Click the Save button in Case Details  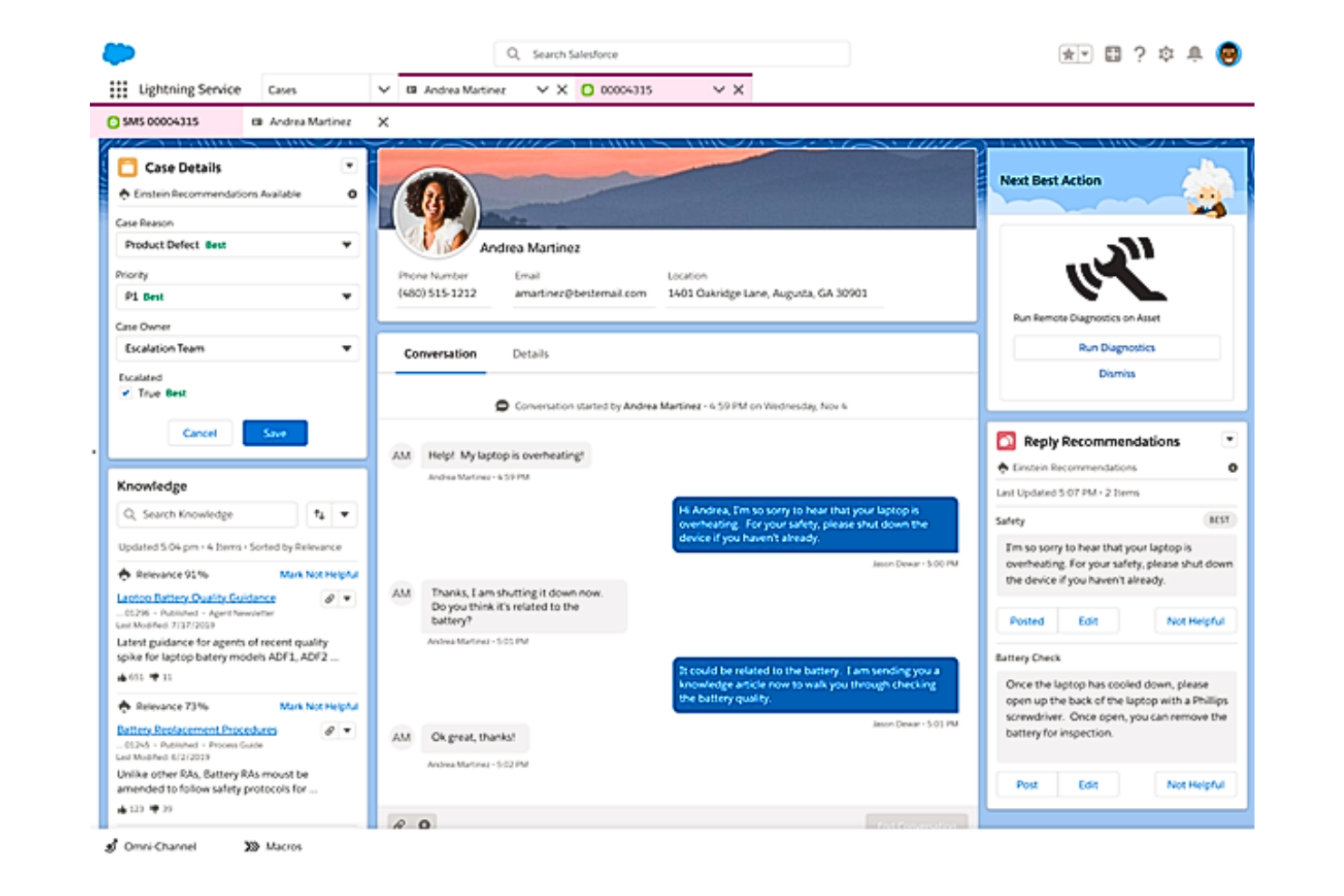(275, 433)
